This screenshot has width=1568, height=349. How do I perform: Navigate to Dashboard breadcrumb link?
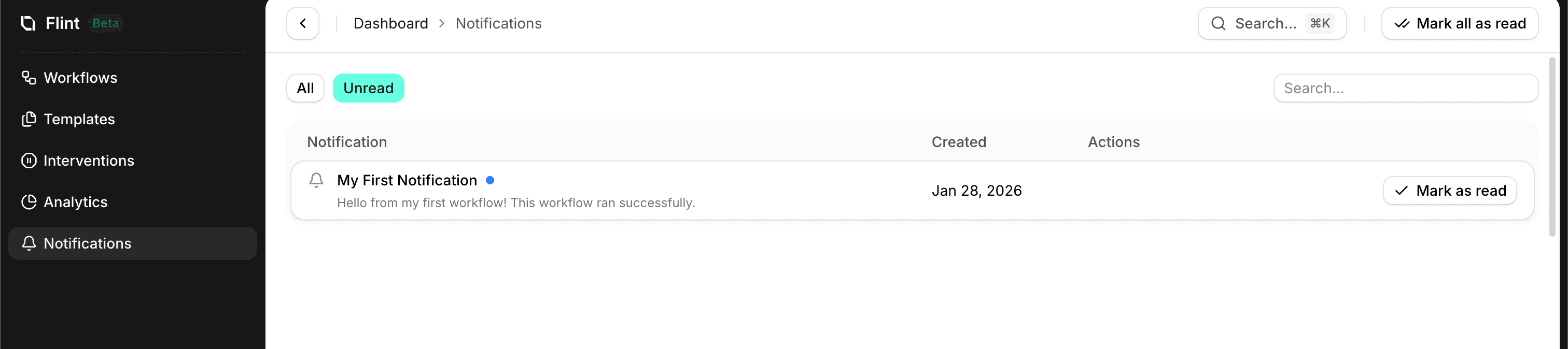391,24
